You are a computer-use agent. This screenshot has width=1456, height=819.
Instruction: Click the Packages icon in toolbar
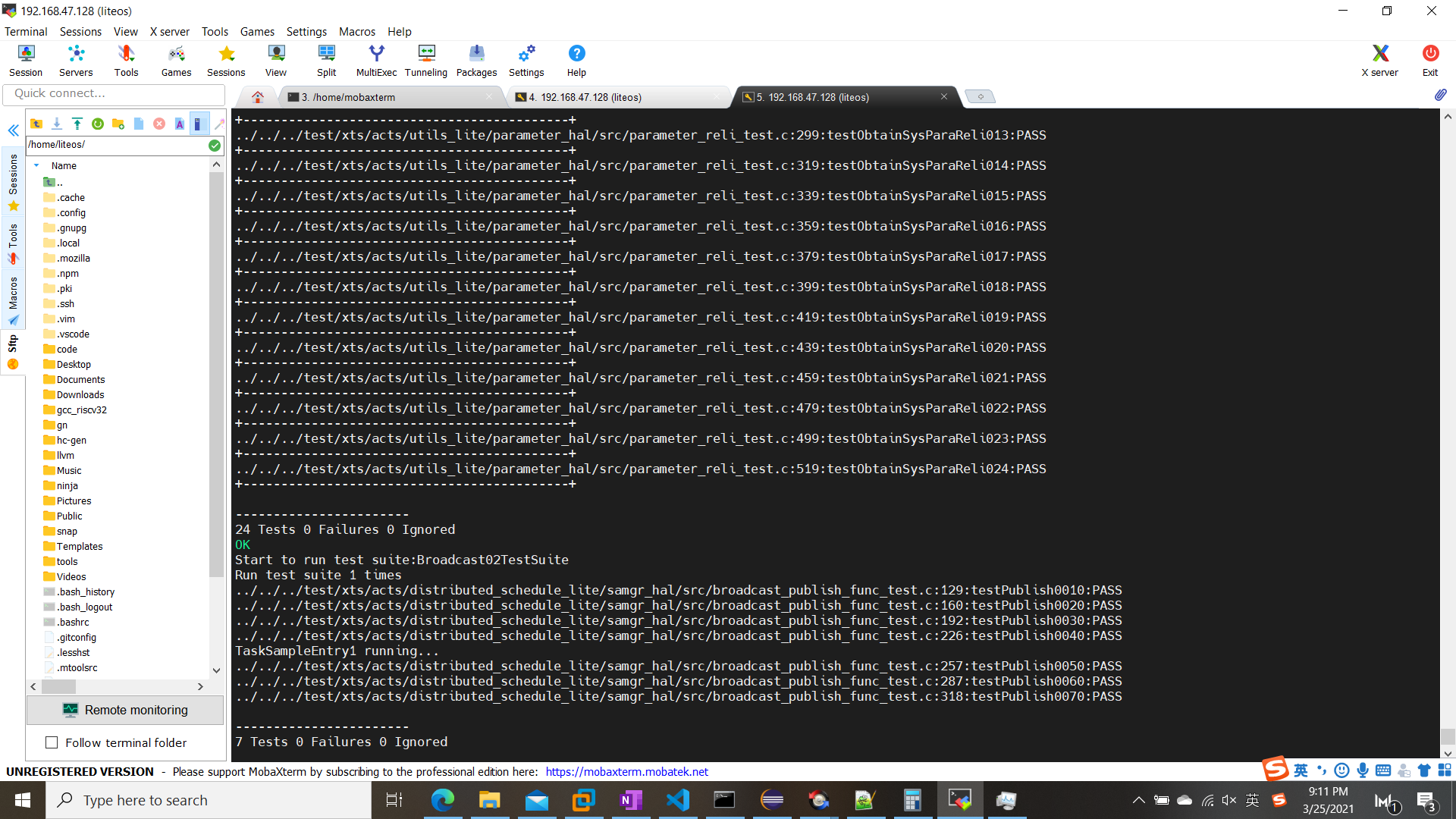(x=476, y=60)
